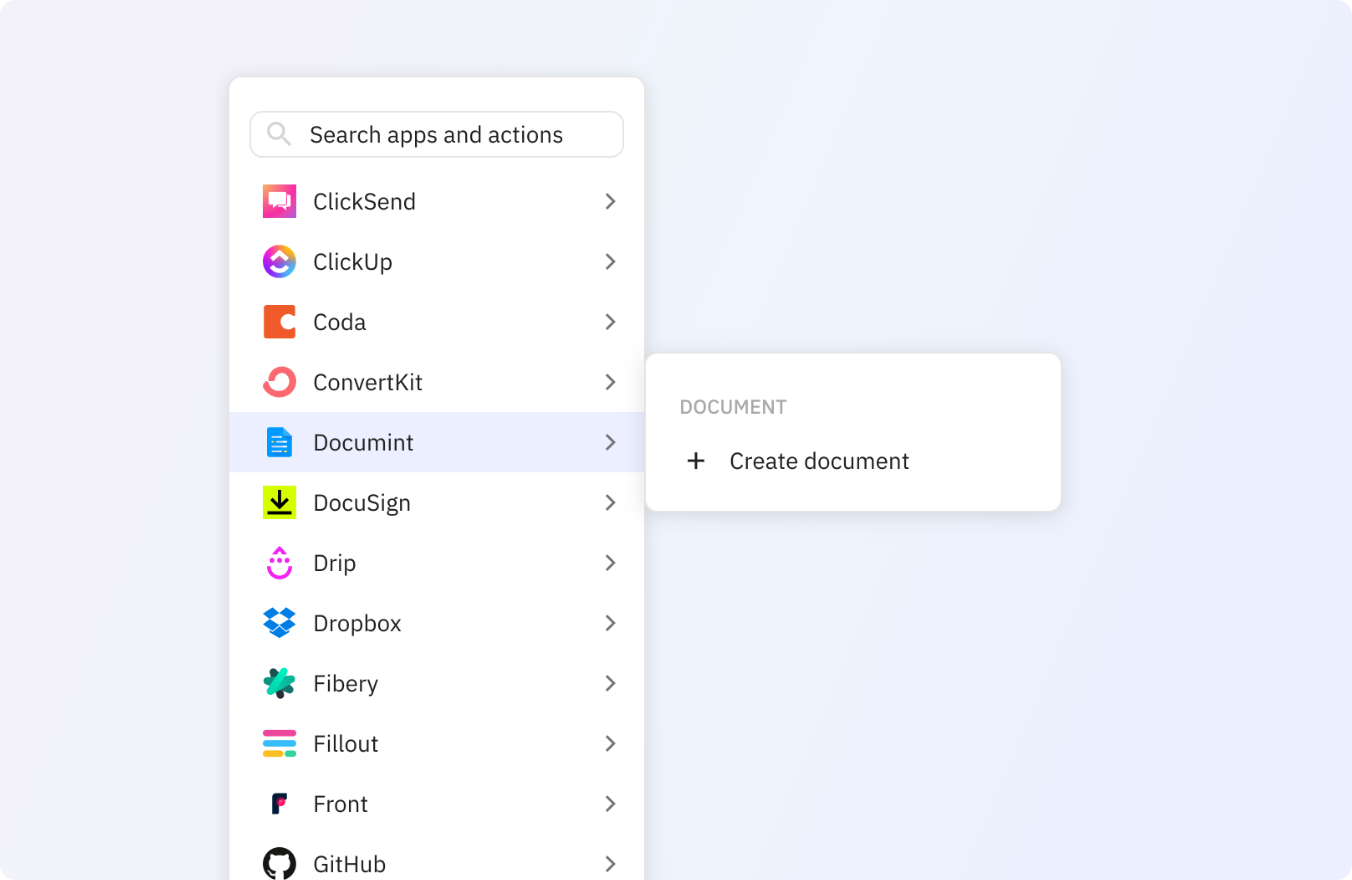1352x880 pixels.
Task: Choose the Fillout label
Action: (x=345, y=743)
